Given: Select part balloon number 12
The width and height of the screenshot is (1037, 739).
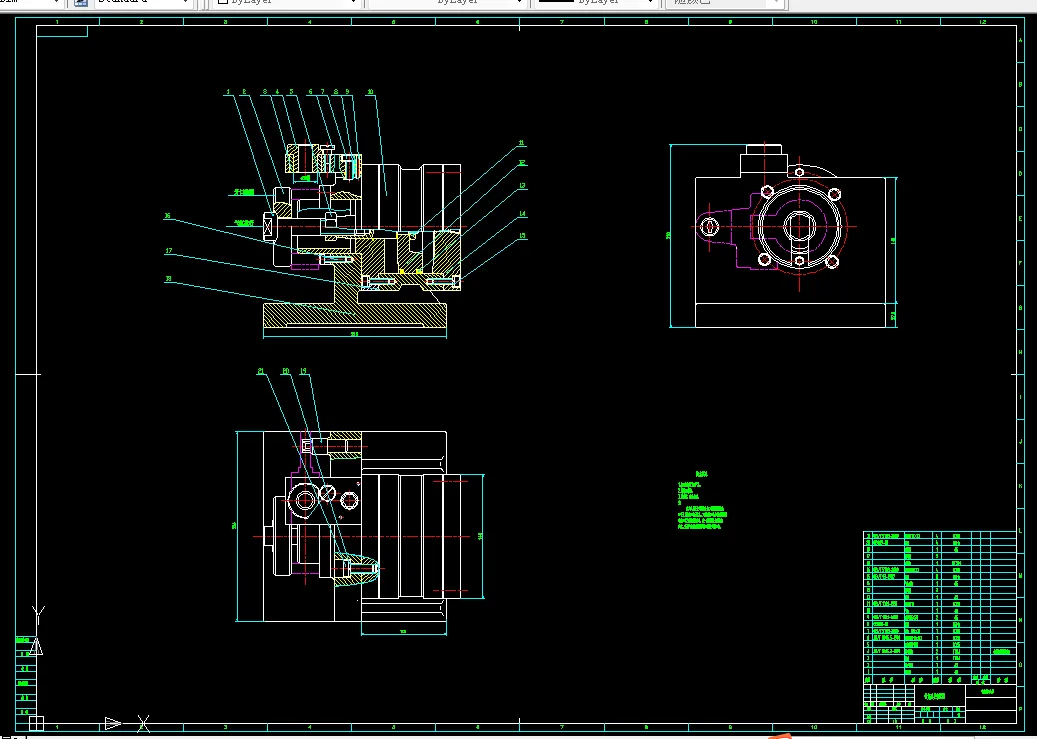Looking at the screenshot, I should tap(522, 163).
